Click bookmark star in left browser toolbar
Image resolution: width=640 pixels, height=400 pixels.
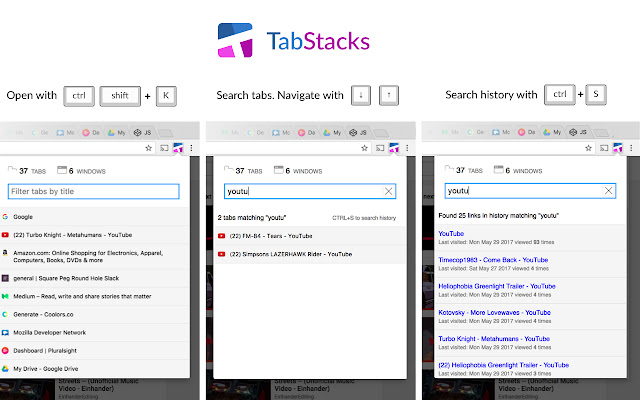point(149,148)
